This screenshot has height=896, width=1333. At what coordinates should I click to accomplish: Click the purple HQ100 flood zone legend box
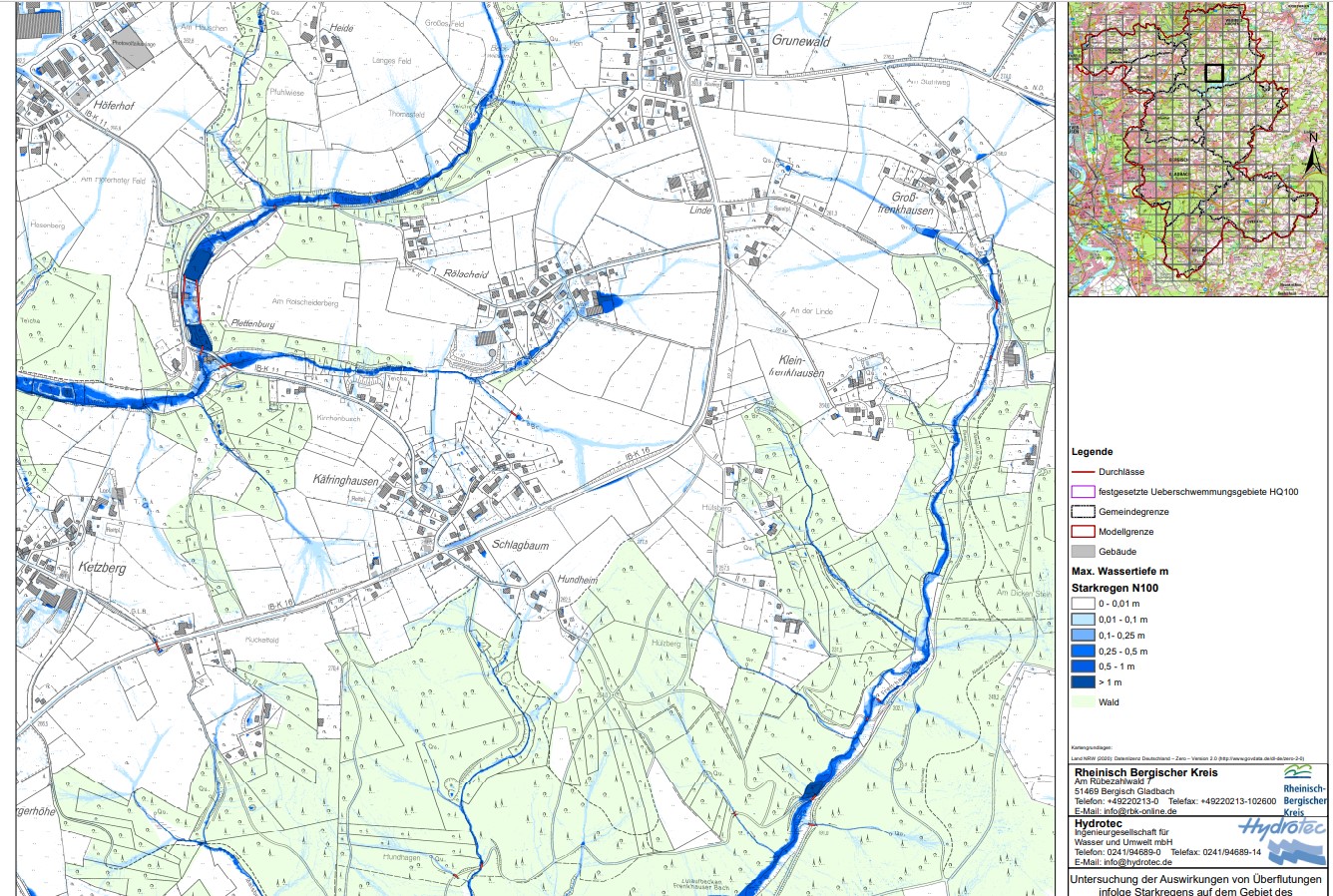point(1082,492)
